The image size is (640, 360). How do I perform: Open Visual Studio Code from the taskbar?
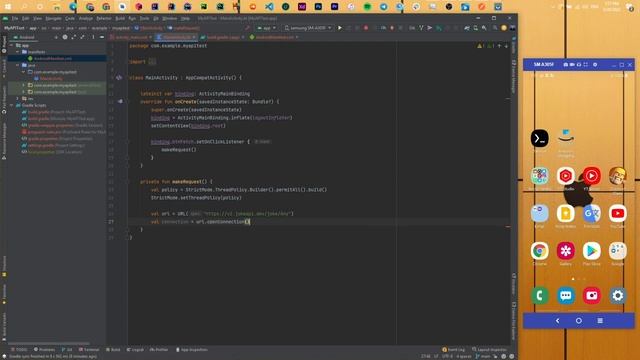pos(269,7)
